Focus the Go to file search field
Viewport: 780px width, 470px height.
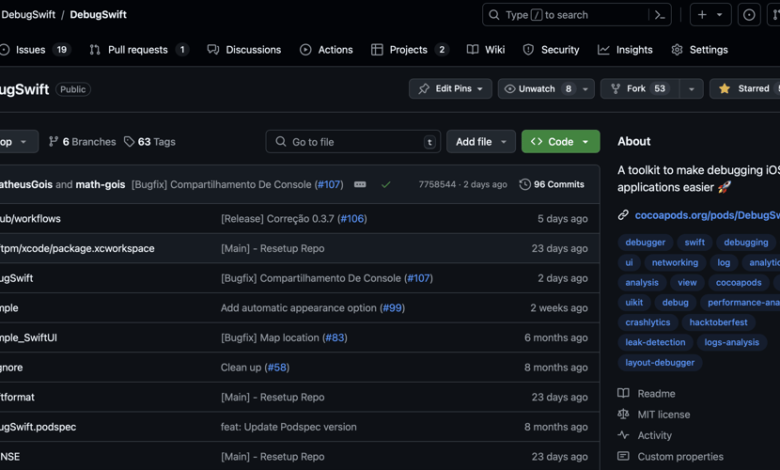coord(353,142)
